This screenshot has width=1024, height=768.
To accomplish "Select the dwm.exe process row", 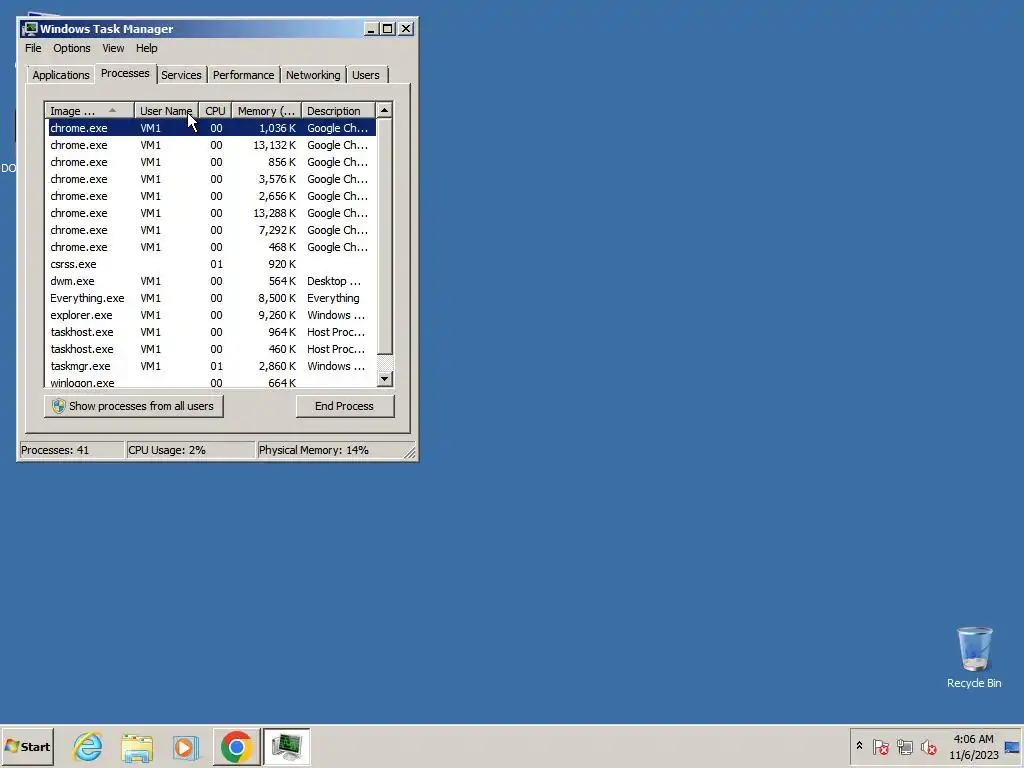I will click(x=211, y=281).
